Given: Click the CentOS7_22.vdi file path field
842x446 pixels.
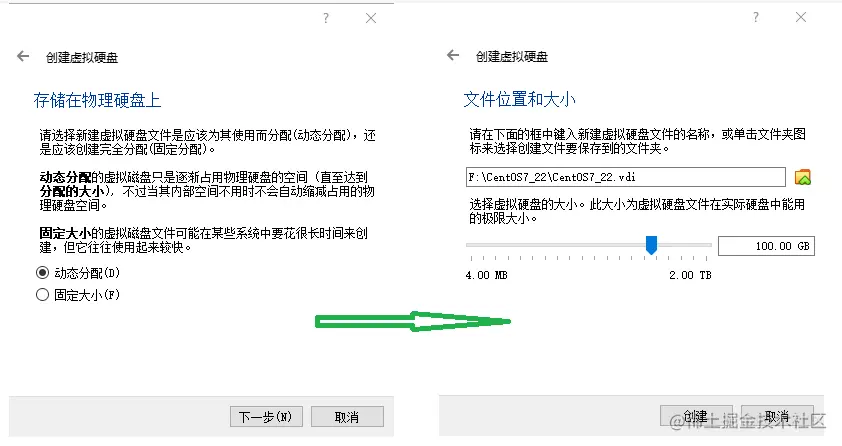Looking at the screenshot, I should point(626,177).
